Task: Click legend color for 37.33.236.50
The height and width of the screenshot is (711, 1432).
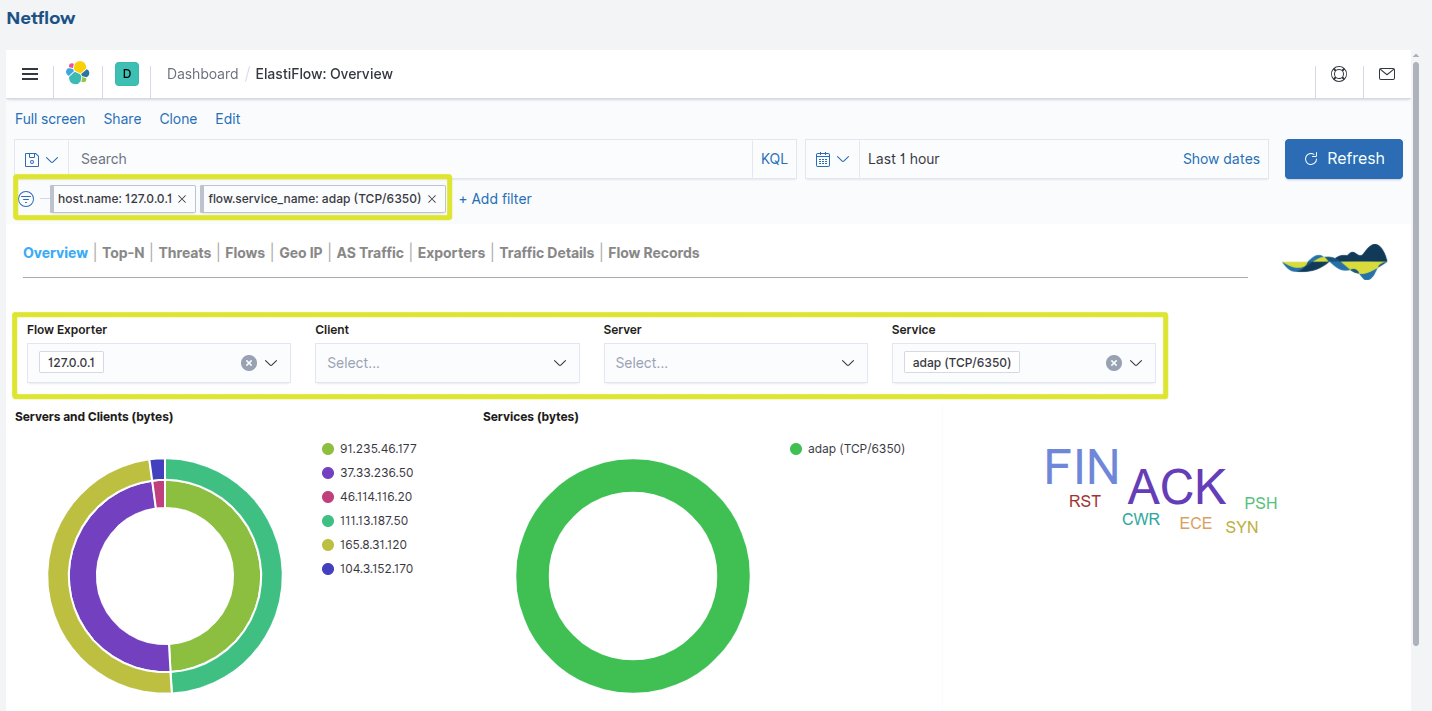Action: pyautogui.click(x=327, y=473)
